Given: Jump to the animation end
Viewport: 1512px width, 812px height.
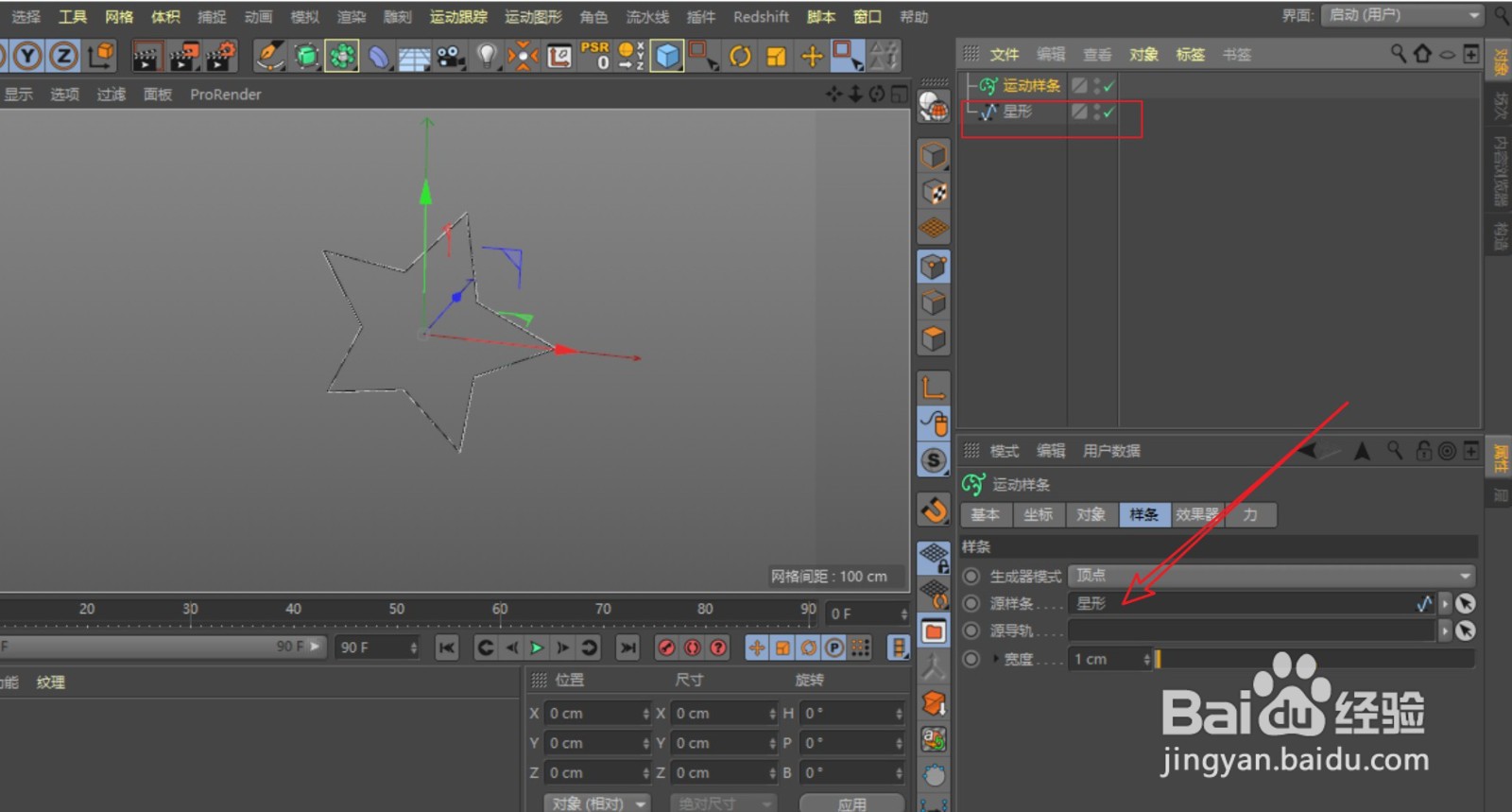Looking at the screenshot, I should (x=627, y=648).
